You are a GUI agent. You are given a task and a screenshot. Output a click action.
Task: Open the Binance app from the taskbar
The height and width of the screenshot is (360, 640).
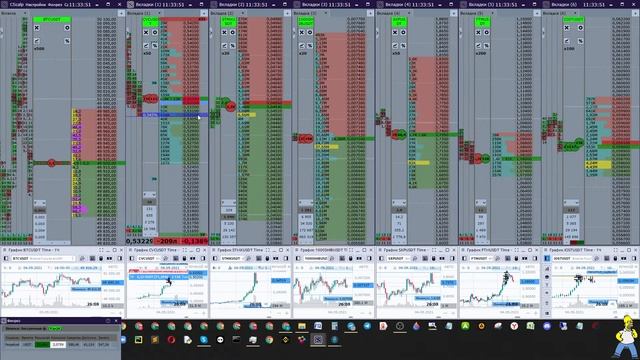click(285, 340)
